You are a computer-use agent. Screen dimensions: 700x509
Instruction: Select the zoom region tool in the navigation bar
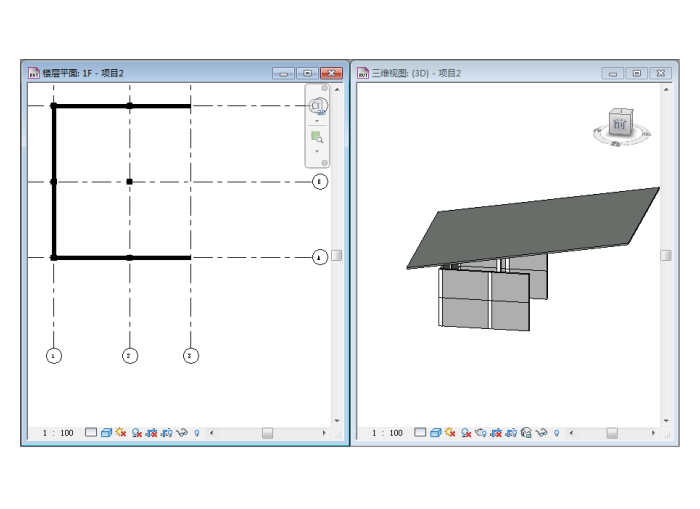pos(317,137)
